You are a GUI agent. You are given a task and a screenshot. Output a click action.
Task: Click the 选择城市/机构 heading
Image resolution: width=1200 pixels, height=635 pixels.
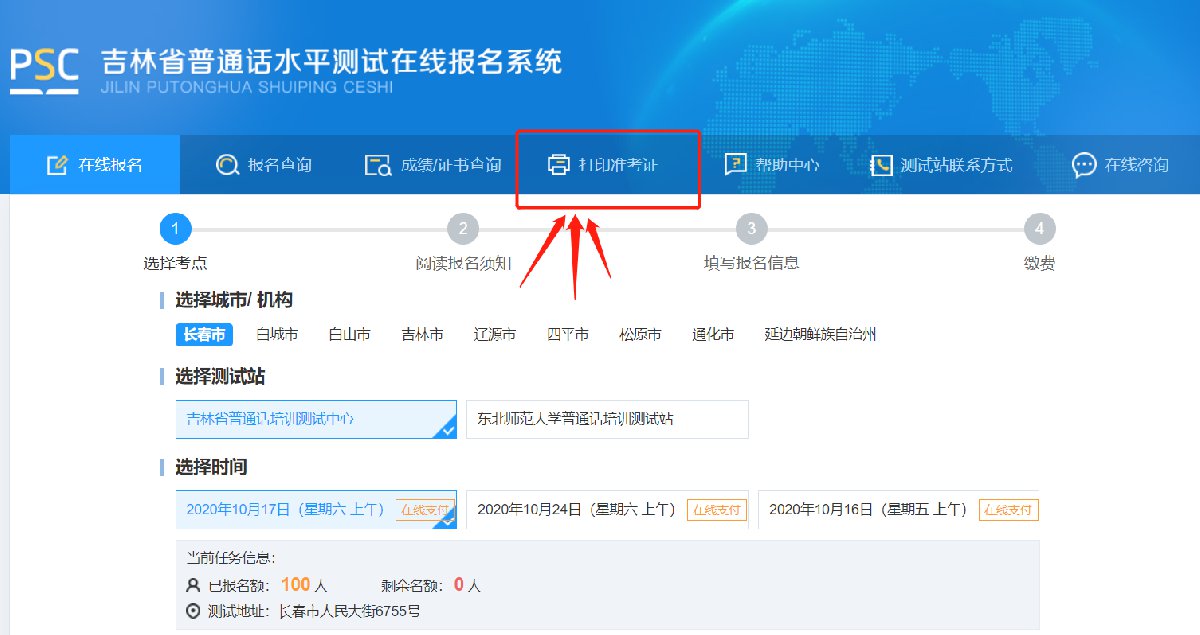(234, 300)
